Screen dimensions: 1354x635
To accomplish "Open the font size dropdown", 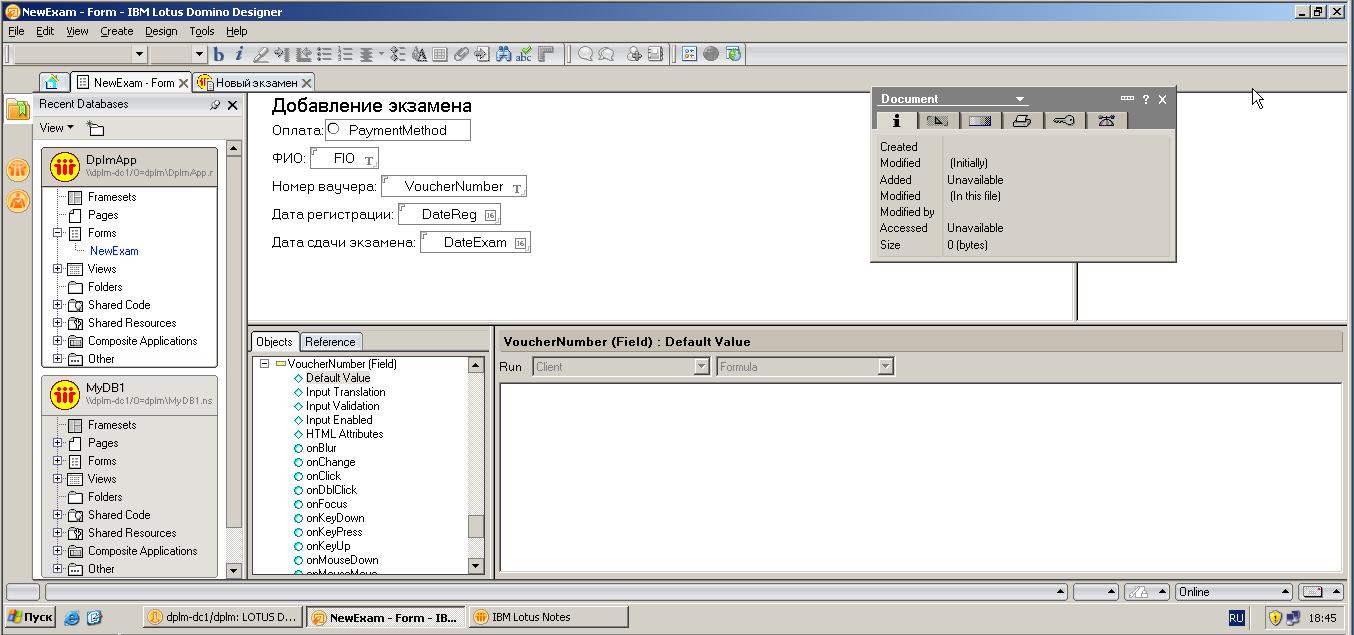I will [199, 54].
